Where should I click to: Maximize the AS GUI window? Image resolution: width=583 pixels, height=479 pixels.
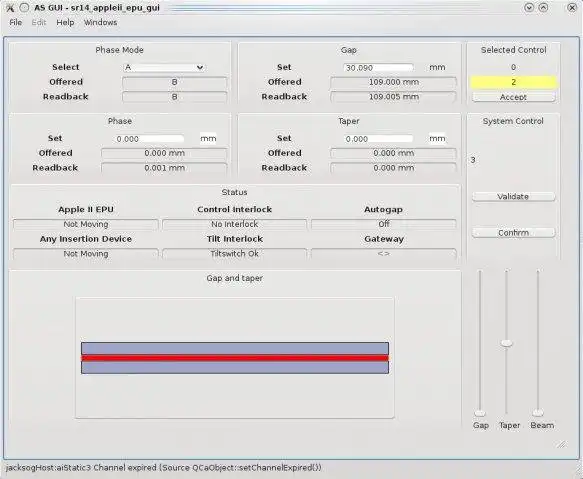(x=543, y=7)
